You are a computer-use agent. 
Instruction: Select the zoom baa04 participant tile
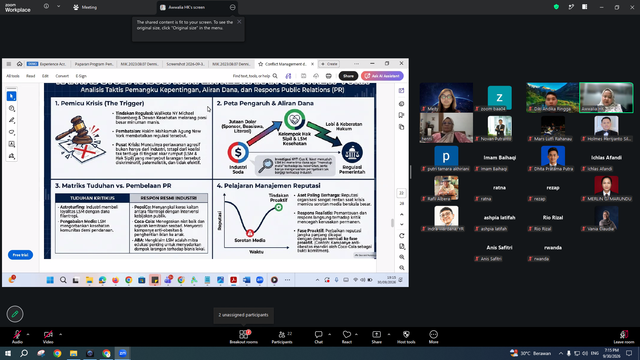pos(500,98)
